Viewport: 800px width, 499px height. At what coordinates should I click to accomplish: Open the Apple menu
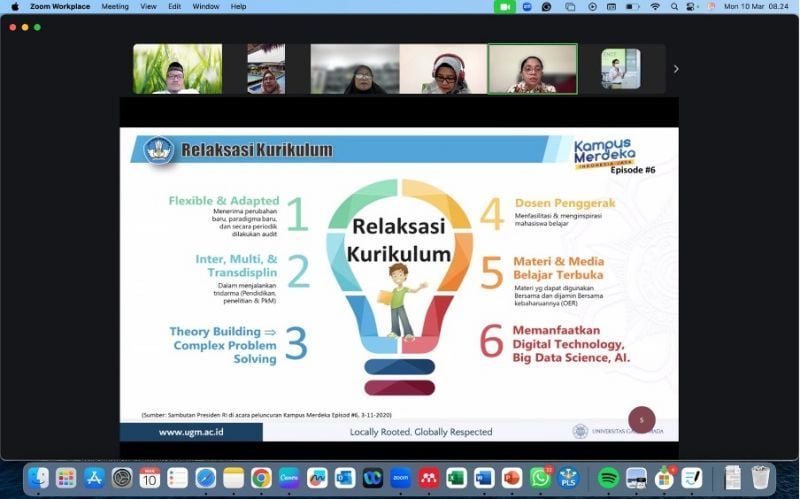[15, 6]
